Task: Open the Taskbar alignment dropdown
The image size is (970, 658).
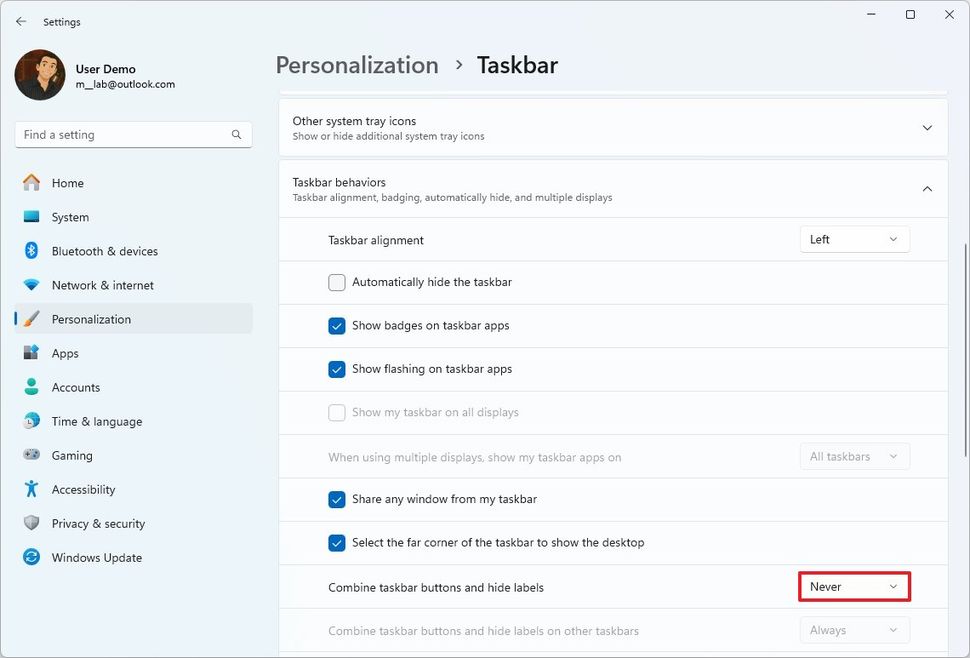Action: (854, 239)
